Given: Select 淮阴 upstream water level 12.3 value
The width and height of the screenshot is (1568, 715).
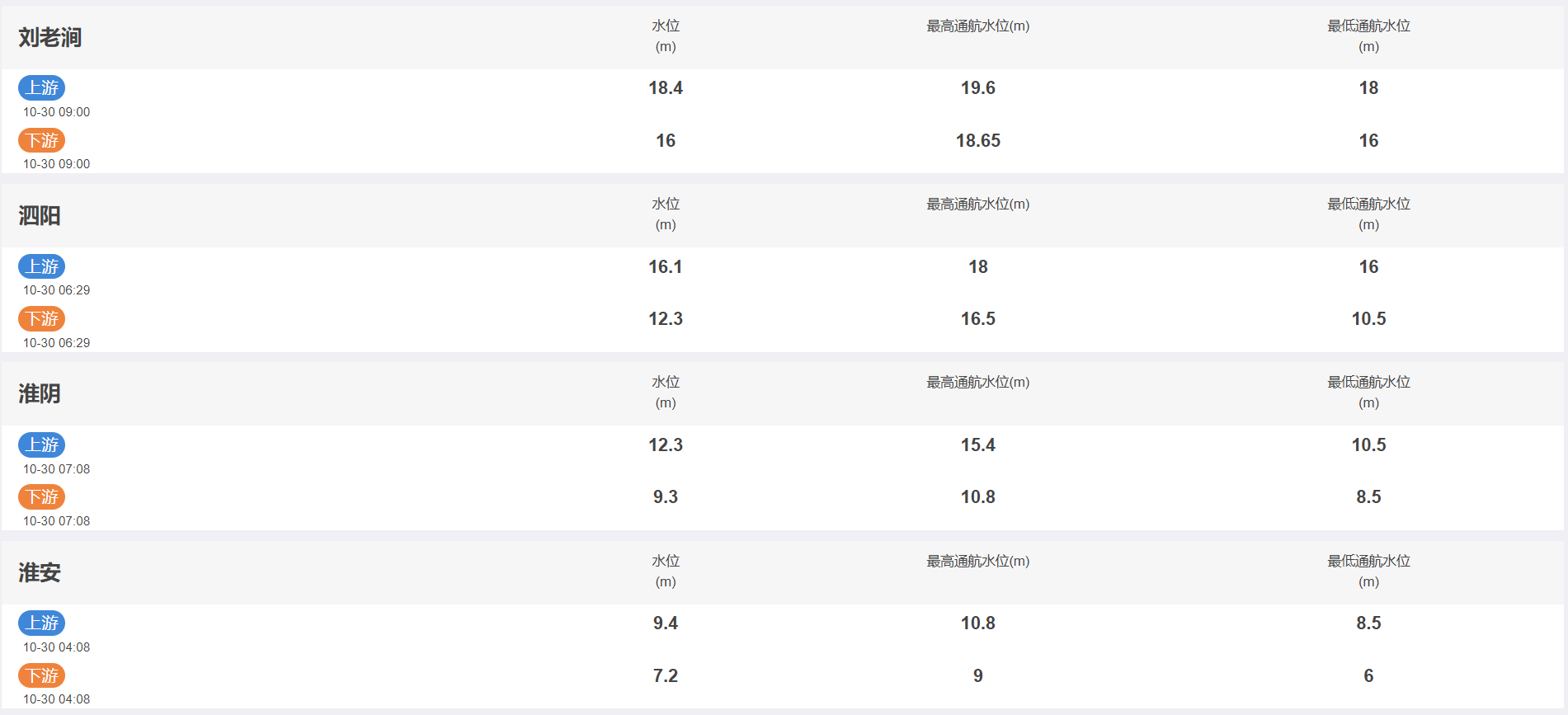Looking at the screenshot, I should pos(666,445).
